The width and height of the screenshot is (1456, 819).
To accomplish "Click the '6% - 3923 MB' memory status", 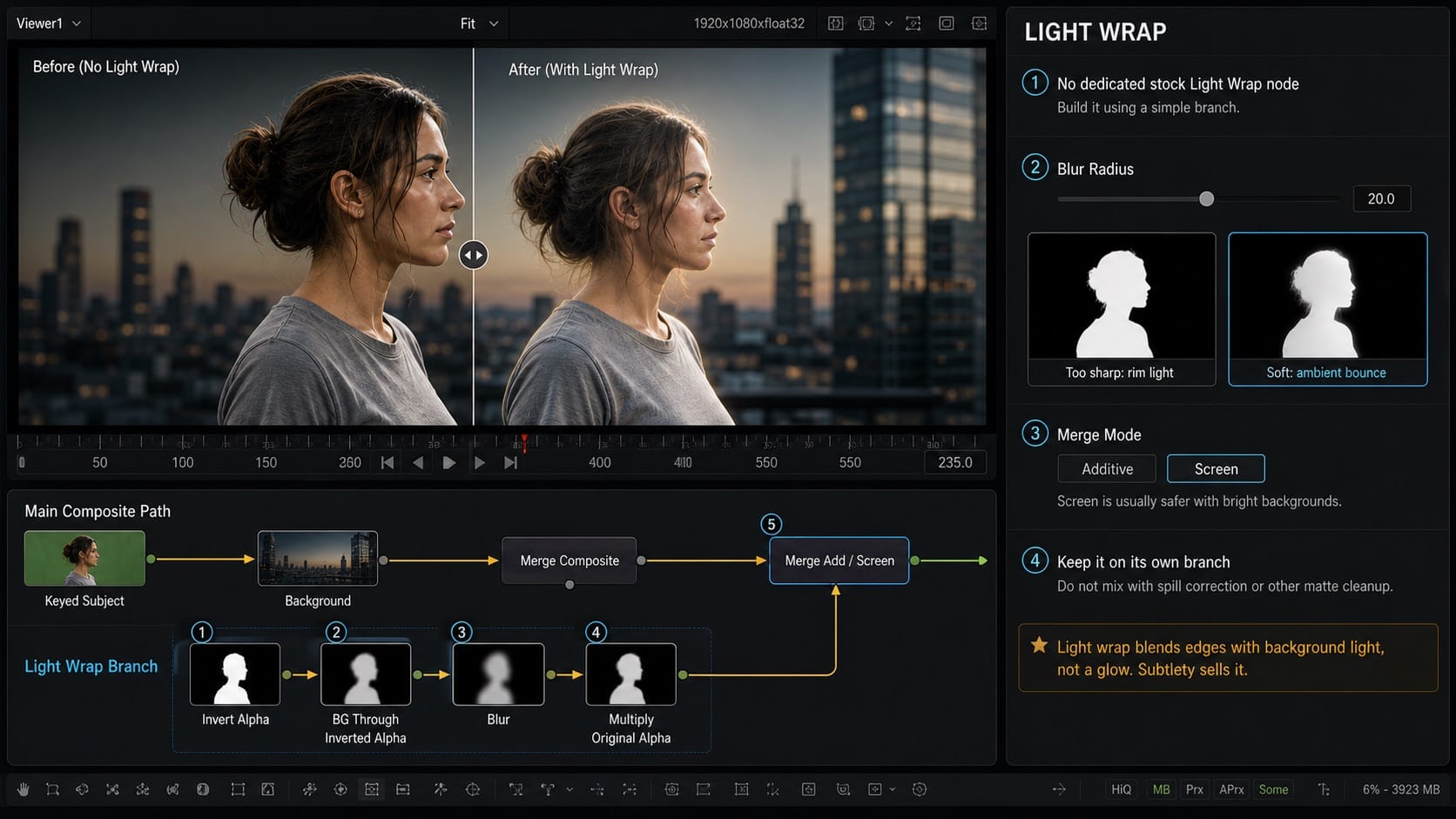I will (1401, 789).
